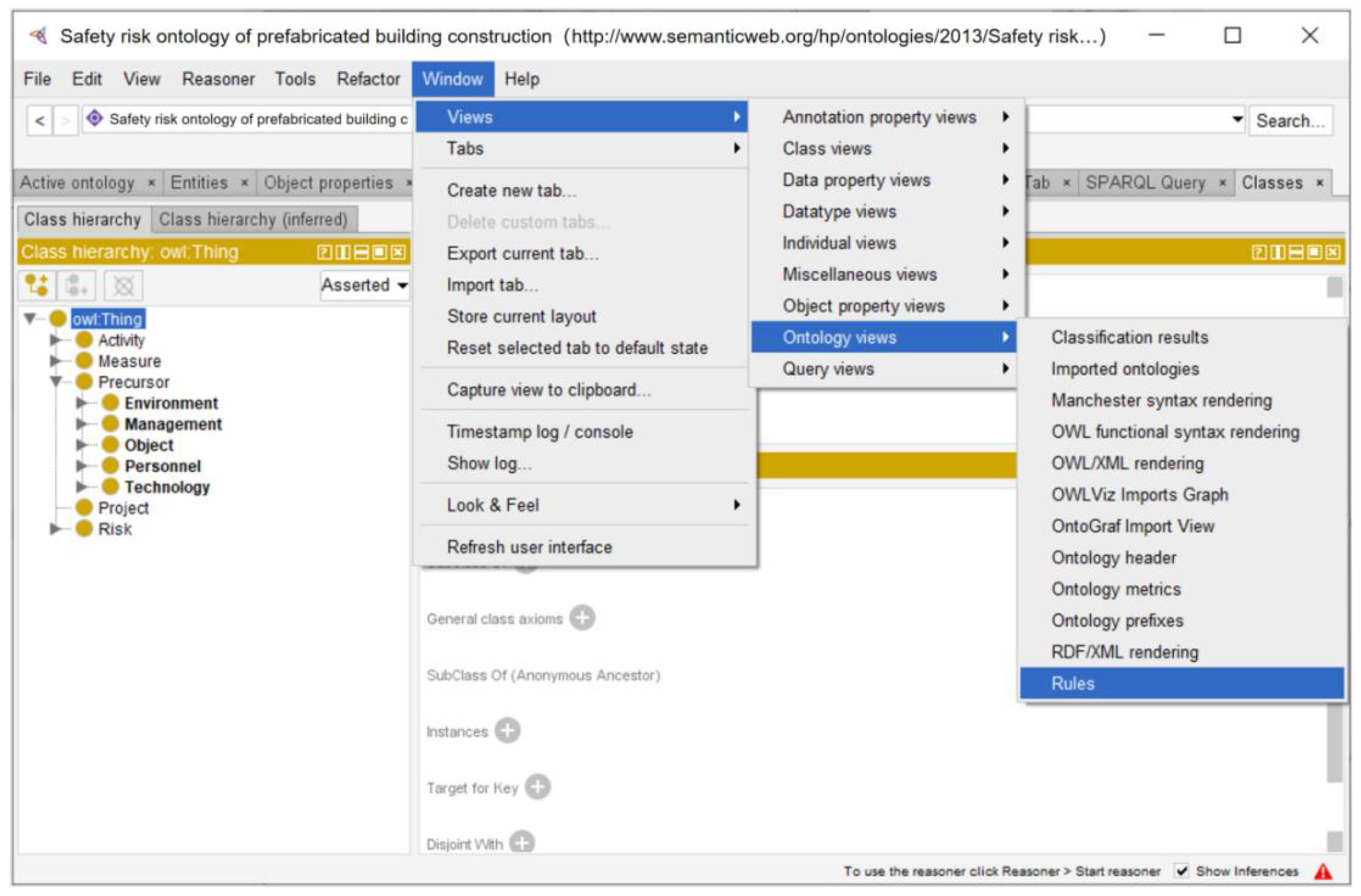Click plus icon next to Instances
The image size is (1361, 896).
pyautogui.click(x=507, y=731)
